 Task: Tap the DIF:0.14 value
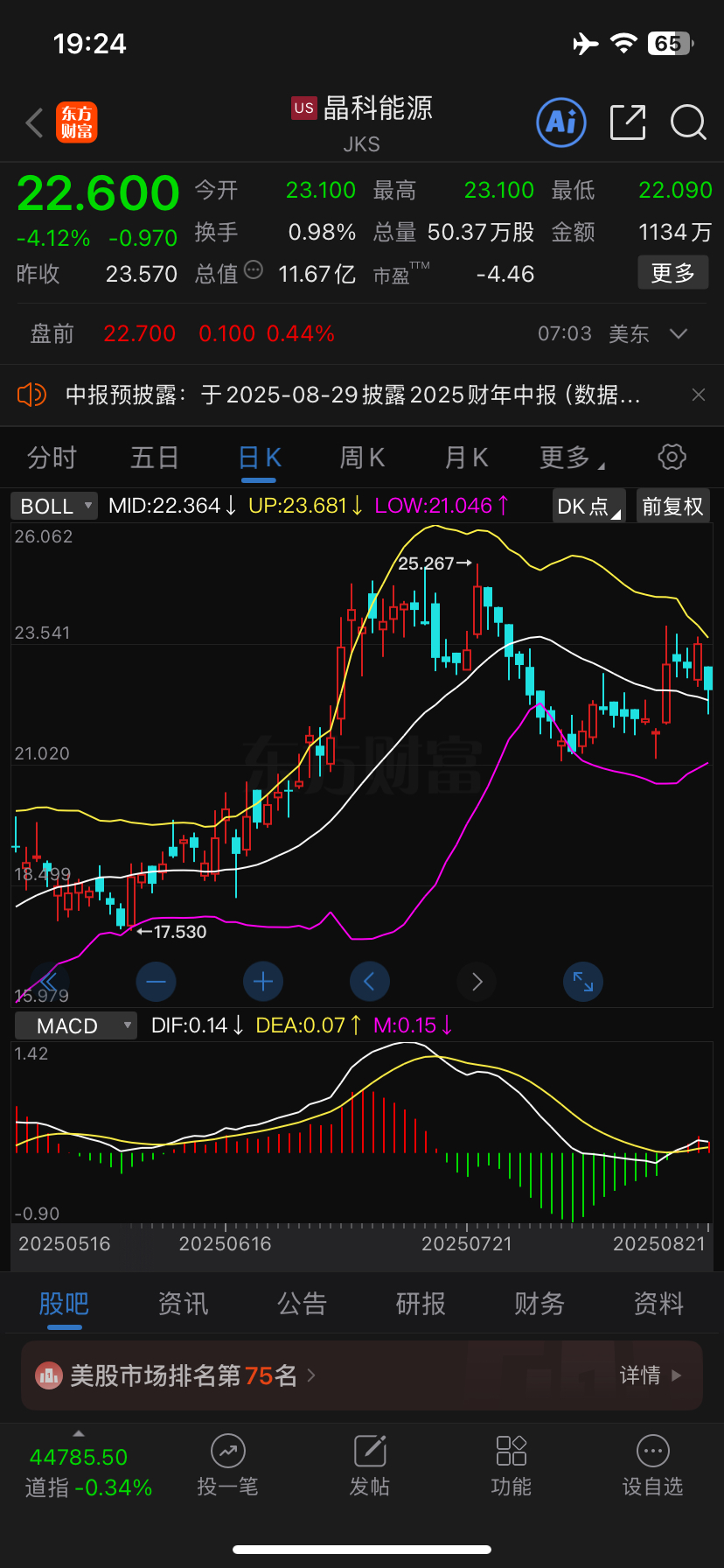click(x=198, y=1025)
